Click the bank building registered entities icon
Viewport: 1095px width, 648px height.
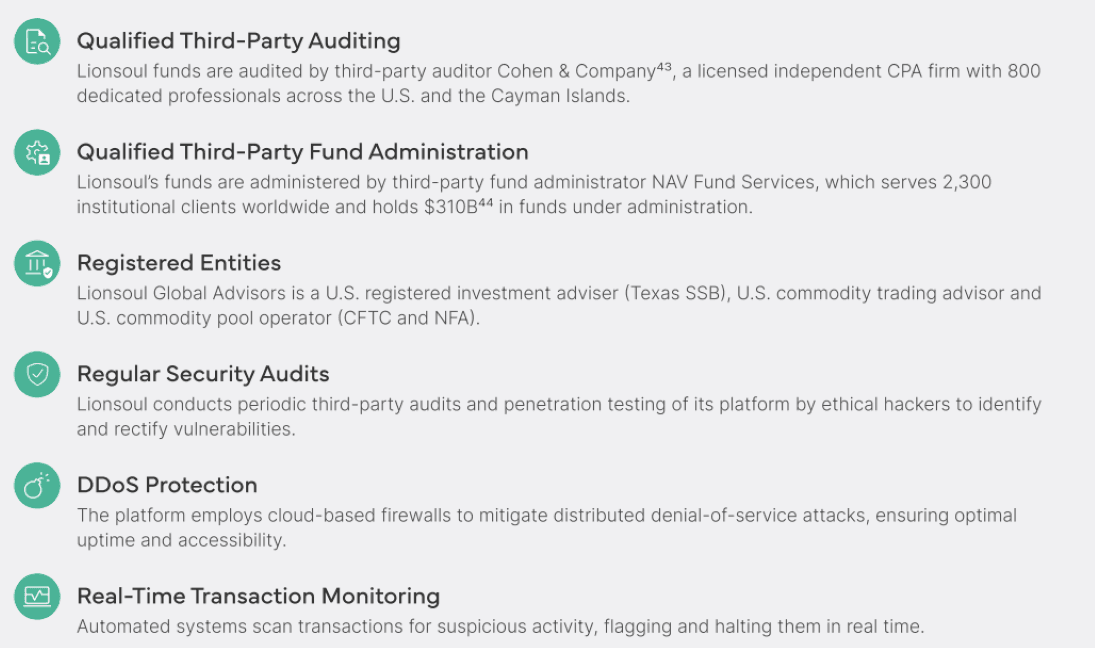coord(37,263)
